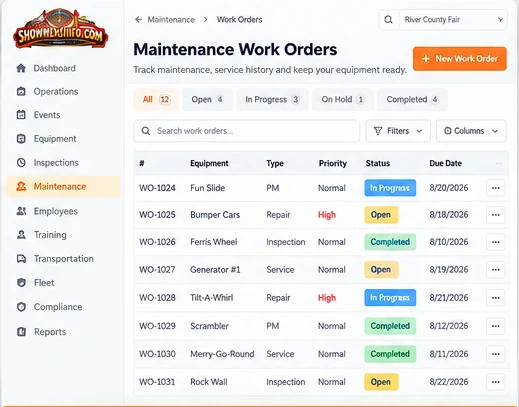Click Merry-Go-Round equipment cell
Viewport: 519px width, 407px height.
click(x=222, y=354)
